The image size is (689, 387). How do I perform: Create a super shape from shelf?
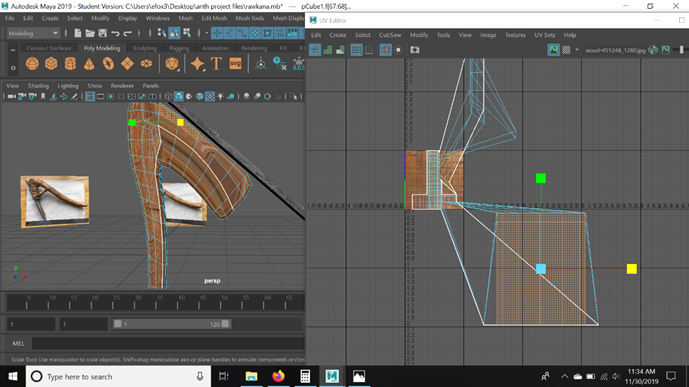(x=197, y=64)
